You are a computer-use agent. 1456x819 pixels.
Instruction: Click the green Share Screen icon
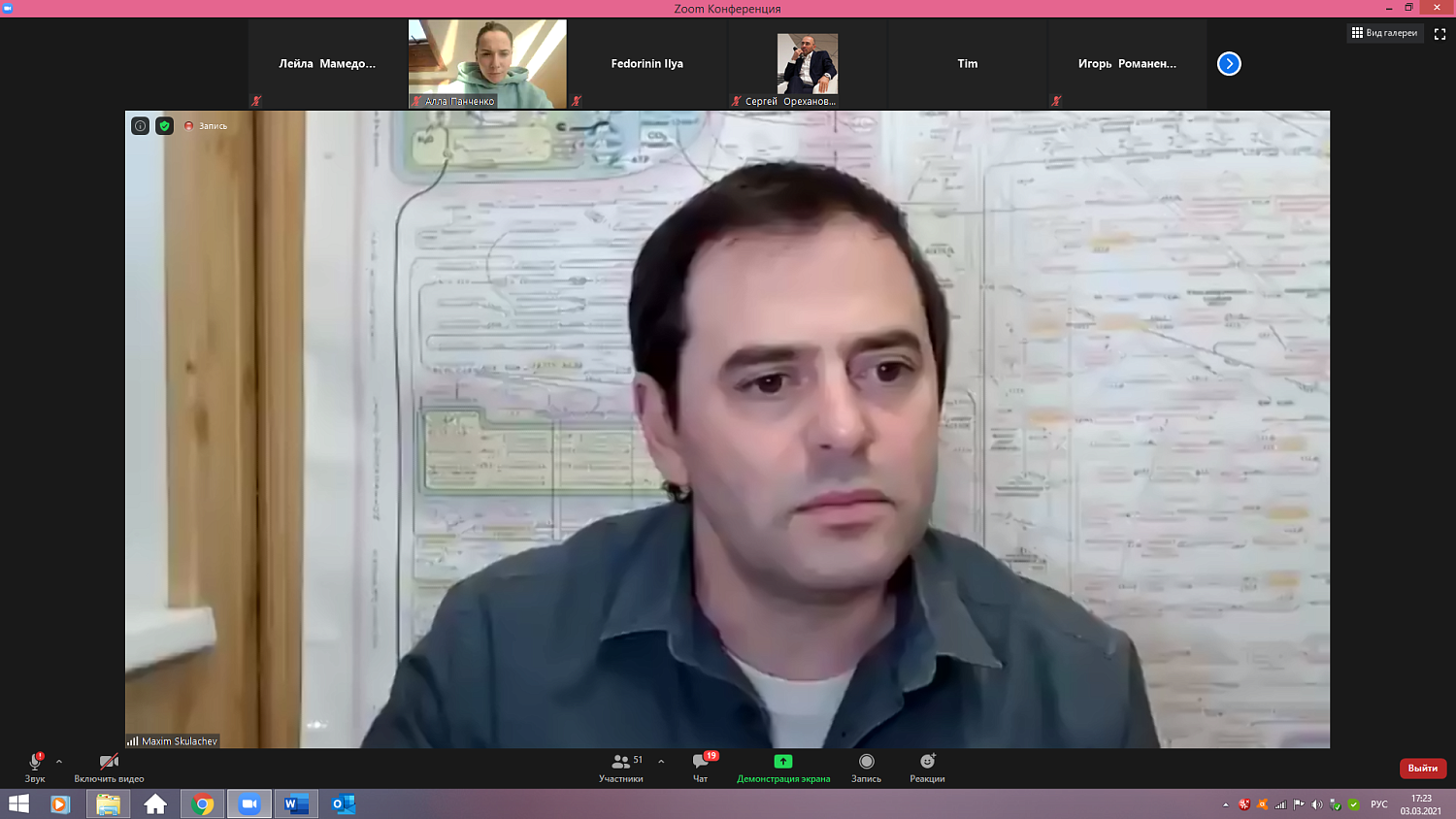click(x=783, y=763)
